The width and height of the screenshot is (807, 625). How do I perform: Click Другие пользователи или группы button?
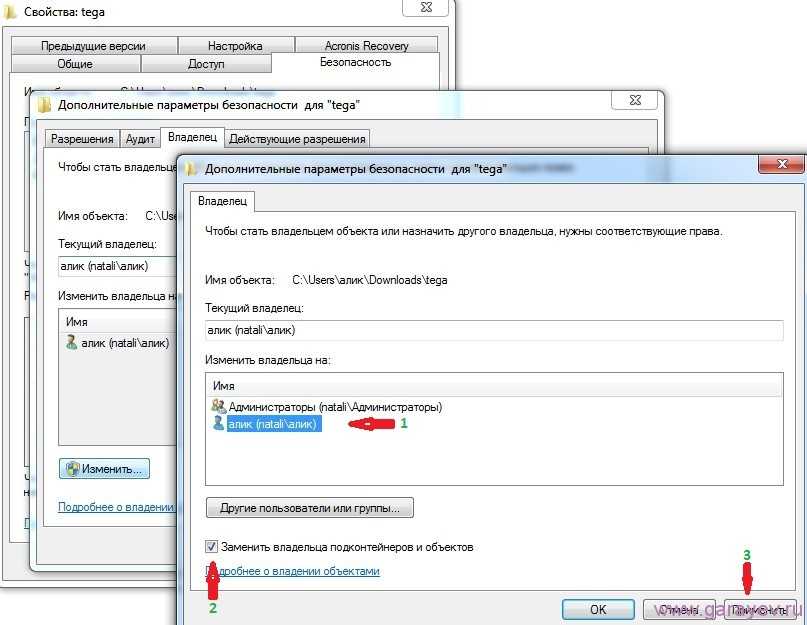pos(309,508)
